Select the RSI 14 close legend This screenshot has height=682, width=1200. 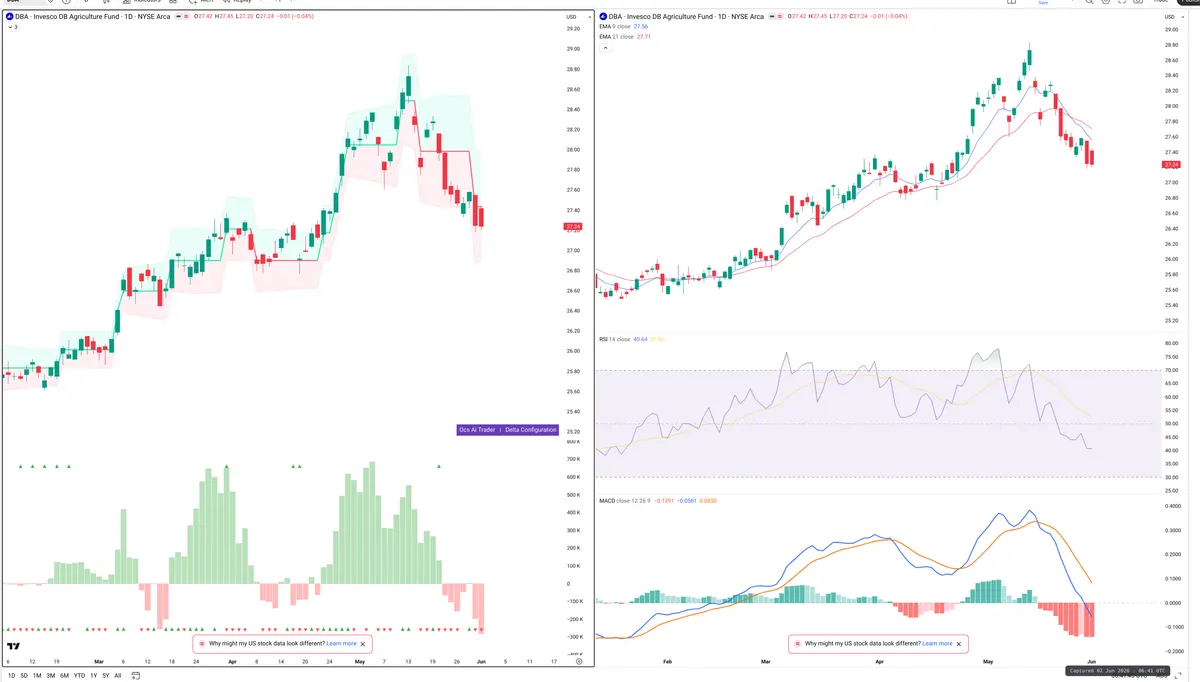tap(614, 340)
